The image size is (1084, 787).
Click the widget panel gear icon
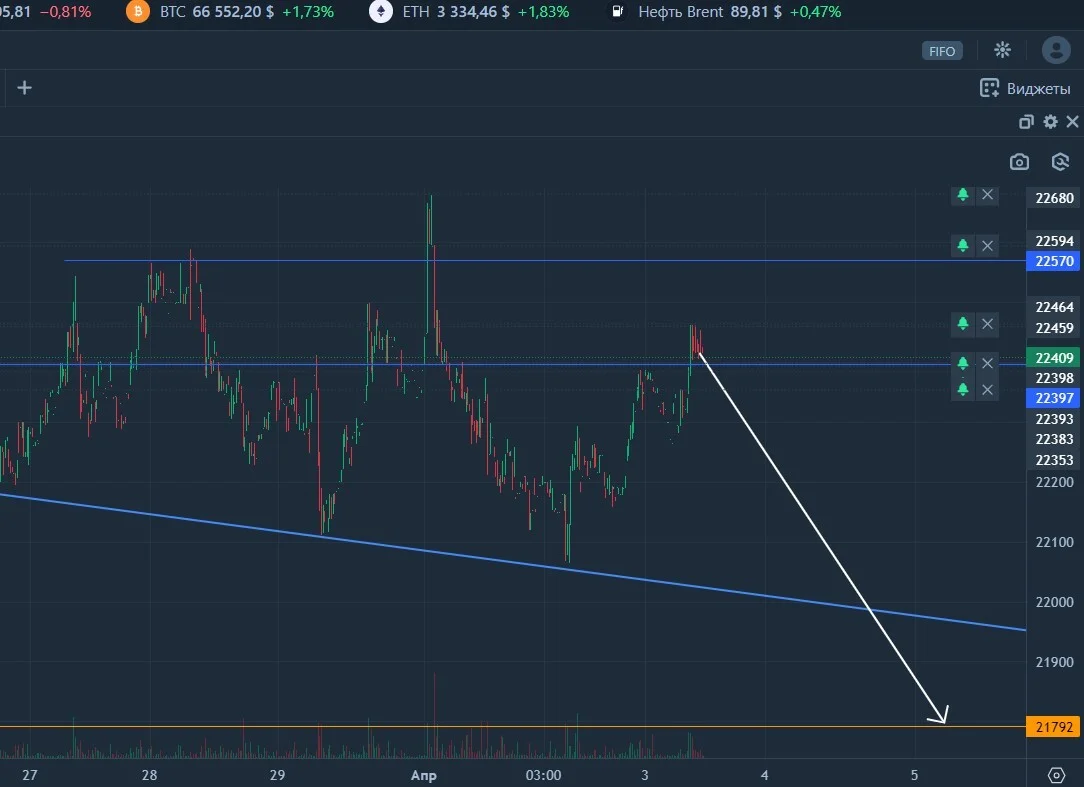pyautogui.click(x=1050, y=122)
